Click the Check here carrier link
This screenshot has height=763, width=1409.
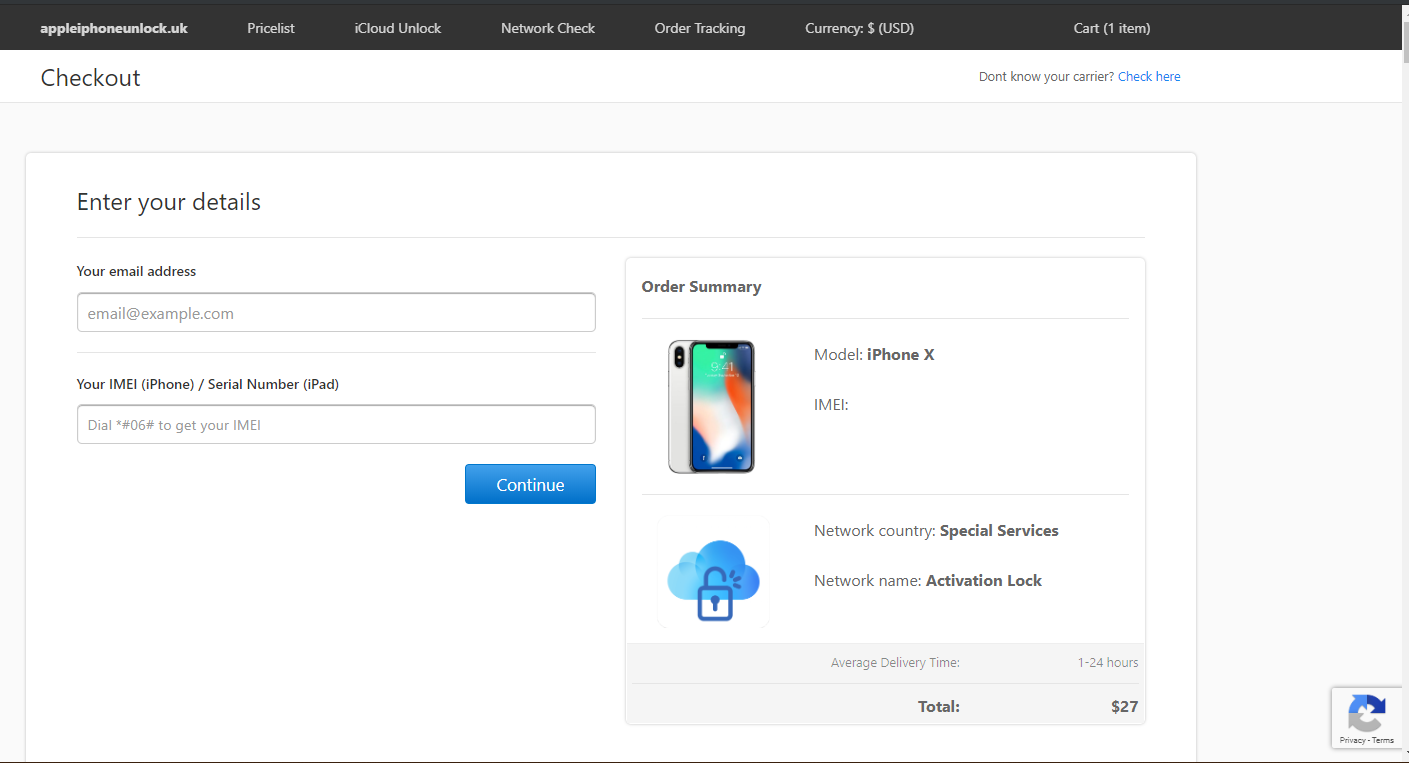coord(1149,76)
